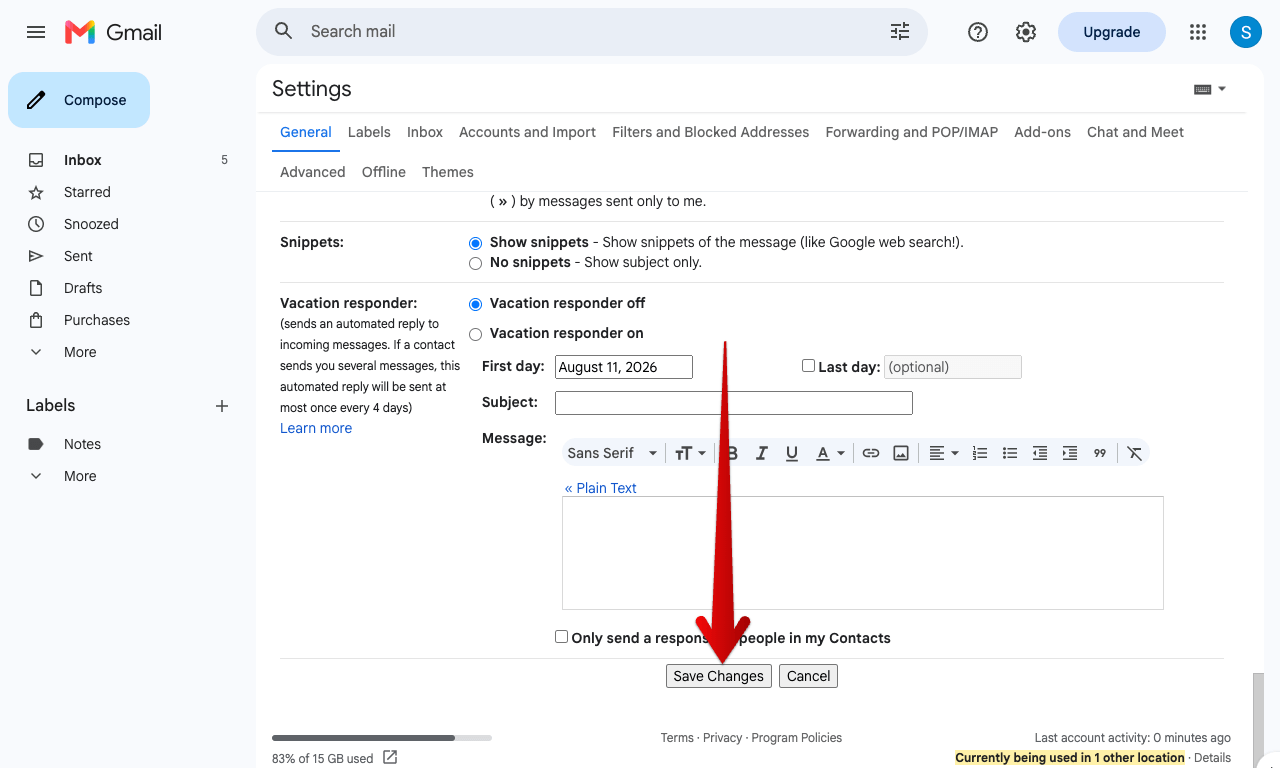Open Filters and Blocked Addresses tab

click(710, 132)
